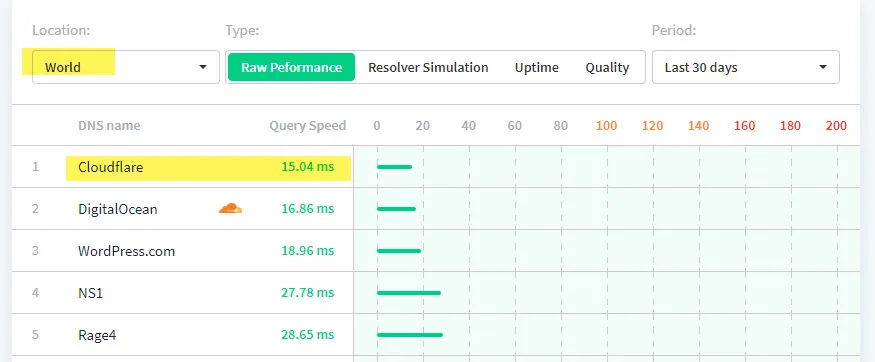Click the NS1 speed bar in chart
Viewport: 875px width, 362px height.
coord(409,293)
